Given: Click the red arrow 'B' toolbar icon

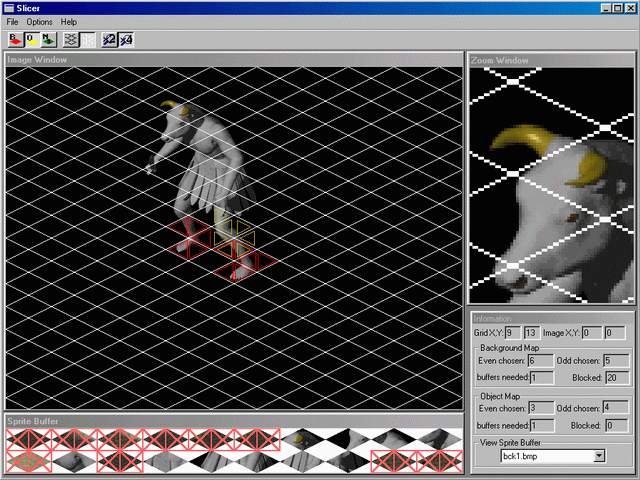Looking at the screenshot, I should (15, 39).
